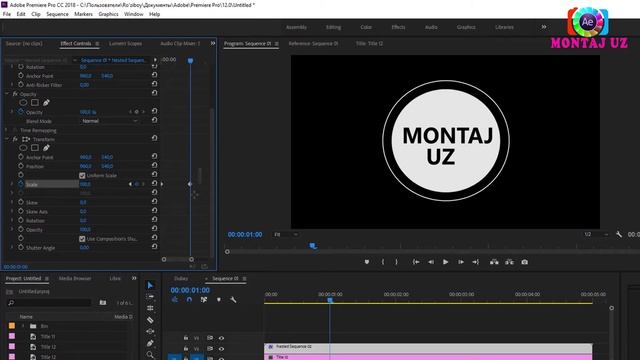Toggle animation stopwatch for Scale
Image resolution: width=640 pixels, height=360 pixels.
[x=21, y=184]
